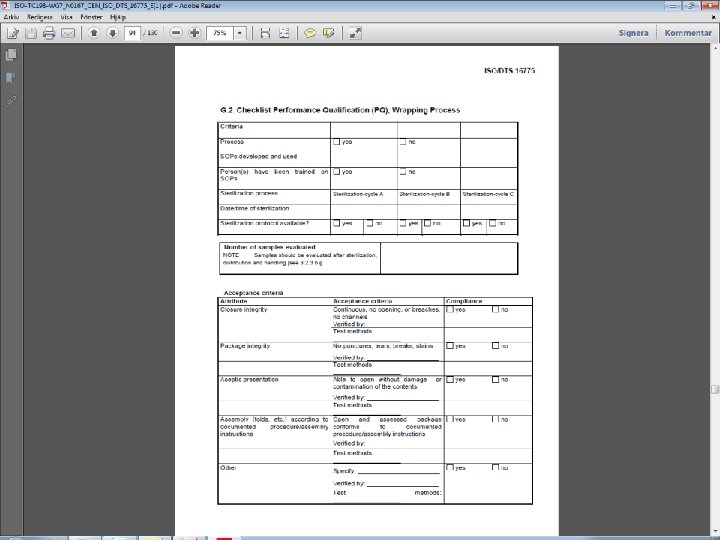Click 'Number of samples evaluated' text
The image size is (720, 540).
270,247
